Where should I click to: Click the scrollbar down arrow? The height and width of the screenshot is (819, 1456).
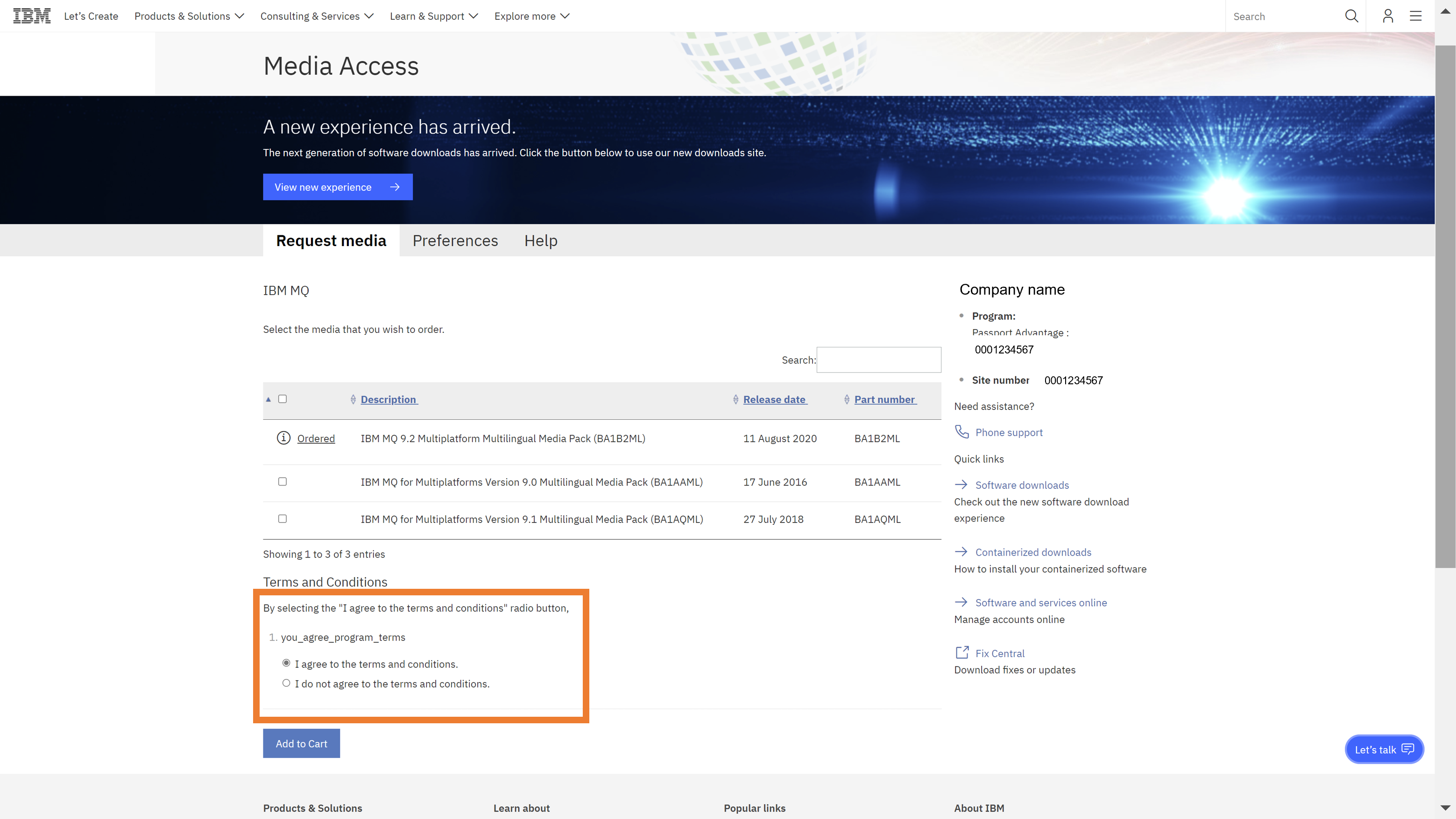[x=1445, y=808]
